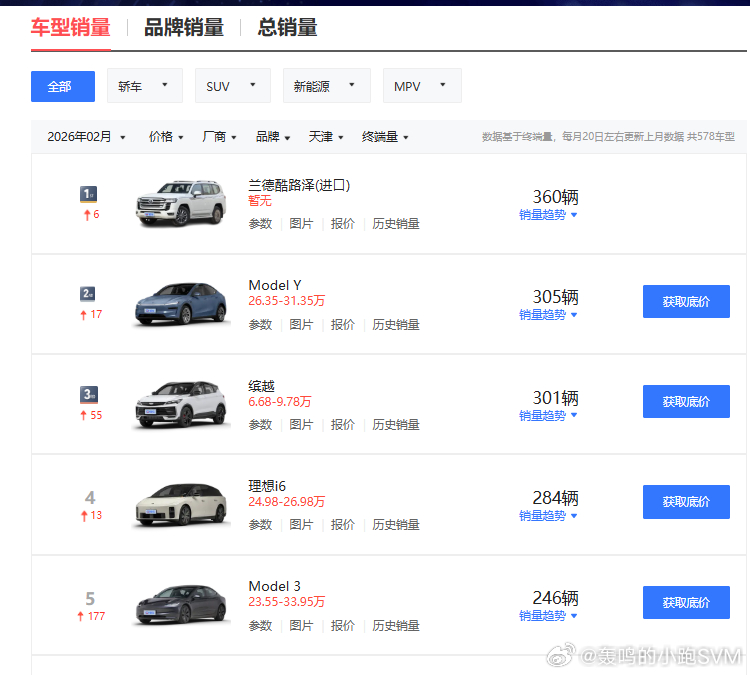
Task: Expand 销量趋势 for 兰德酷路泽
Action: point(548,215)
